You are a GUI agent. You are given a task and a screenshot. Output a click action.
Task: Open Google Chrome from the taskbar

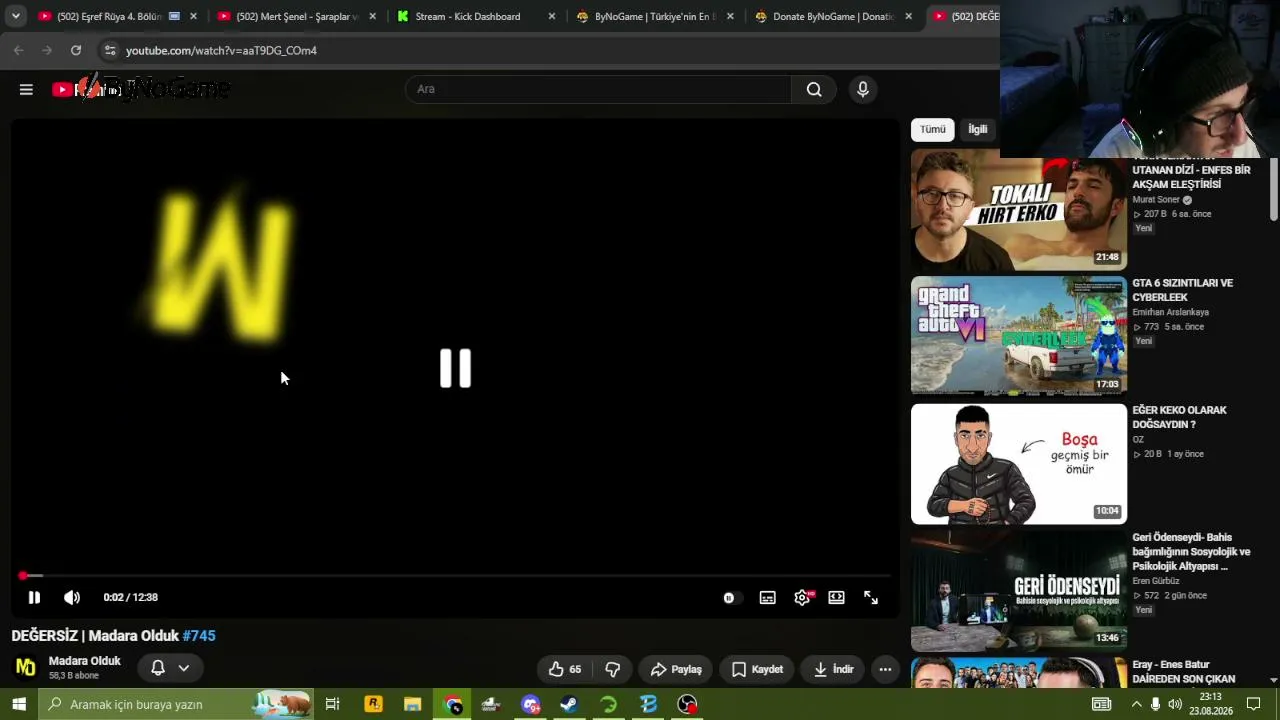[453, 704]
